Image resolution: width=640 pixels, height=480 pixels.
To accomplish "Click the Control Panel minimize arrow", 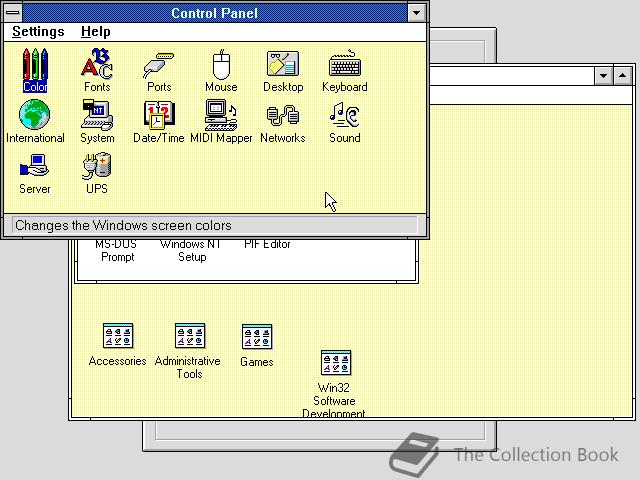I will 416,13.
